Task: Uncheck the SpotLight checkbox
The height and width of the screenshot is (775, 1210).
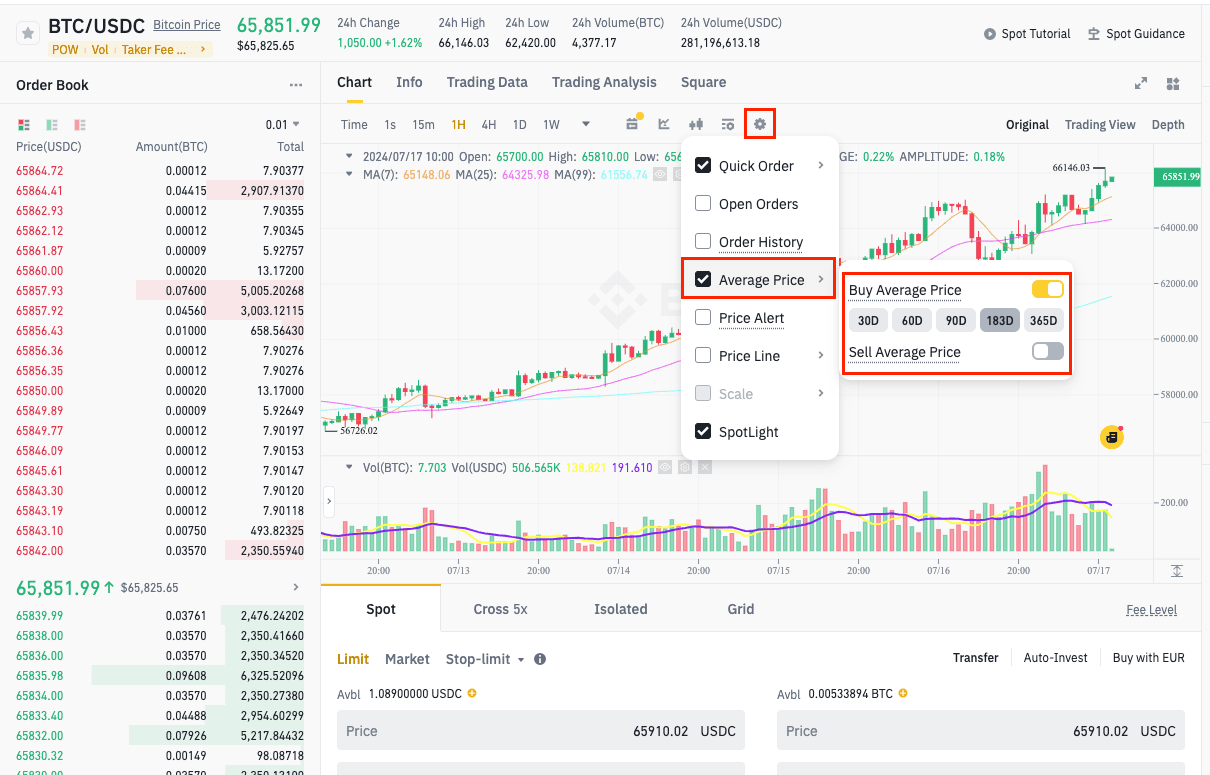Action: (x=703, y=432)
